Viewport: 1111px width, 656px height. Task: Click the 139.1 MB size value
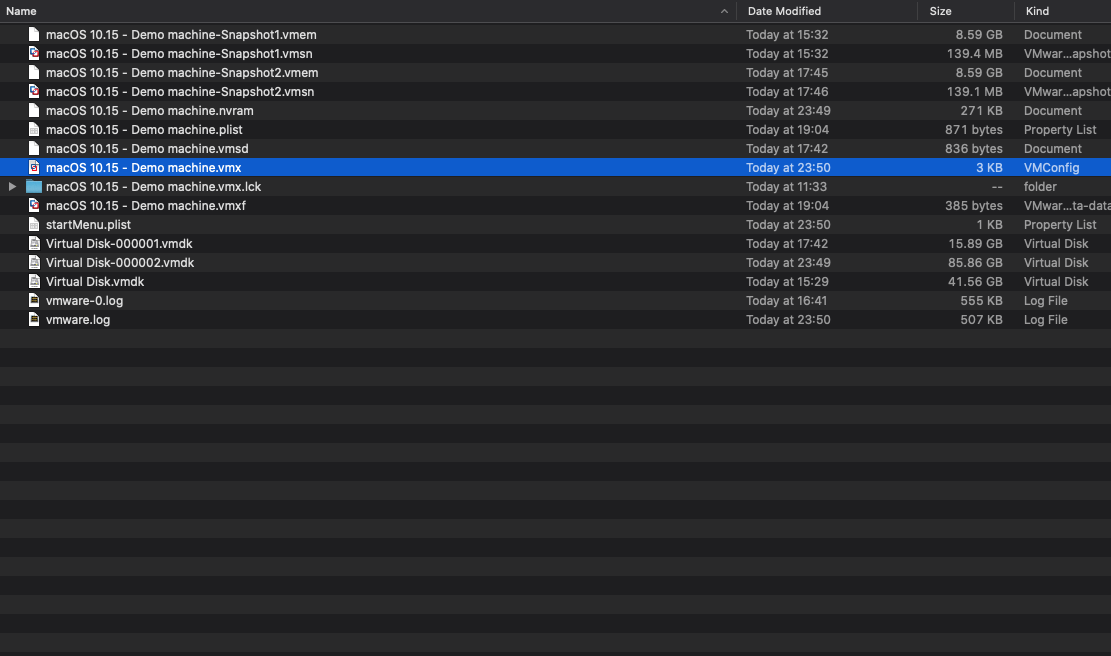click(x=974, y=92)
